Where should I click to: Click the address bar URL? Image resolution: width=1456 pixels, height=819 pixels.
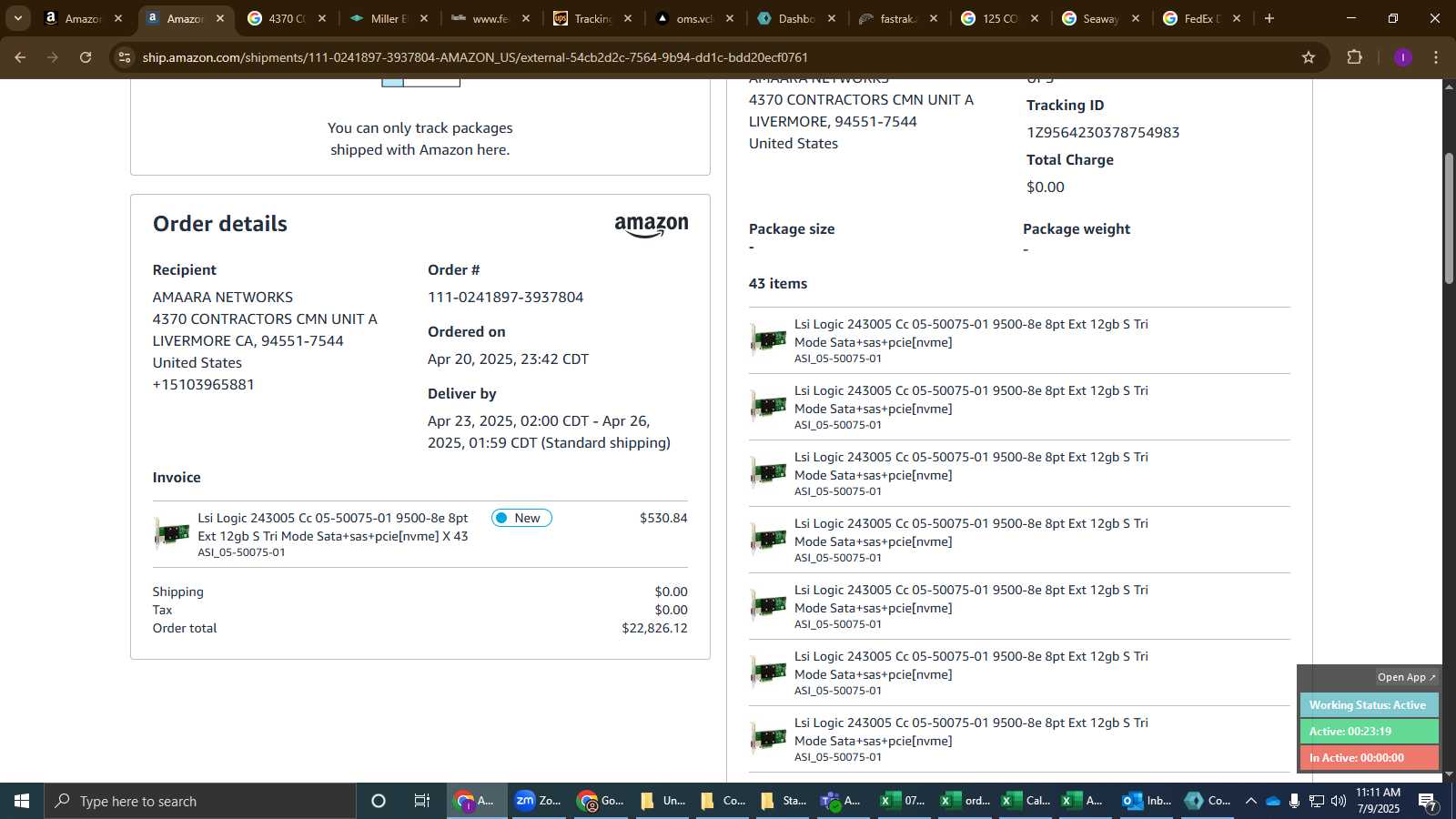475,57
